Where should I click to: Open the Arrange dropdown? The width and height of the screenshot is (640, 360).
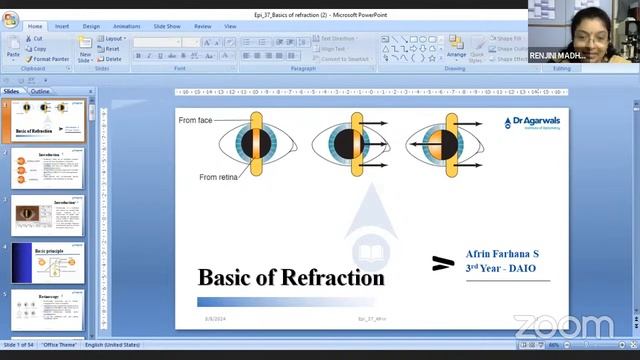[x=456, y=47]
